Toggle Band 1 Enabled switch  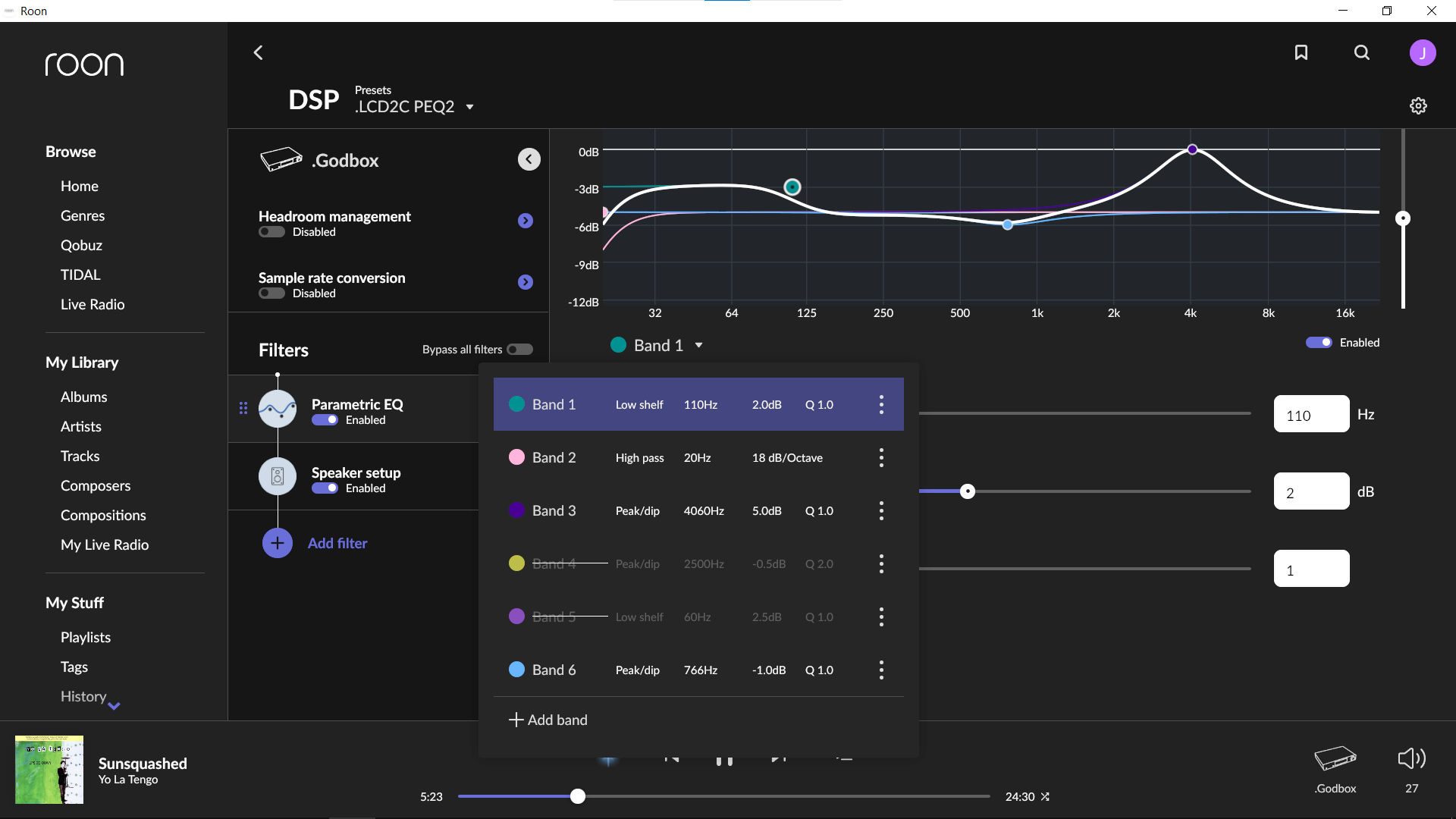coord(1319,343)
